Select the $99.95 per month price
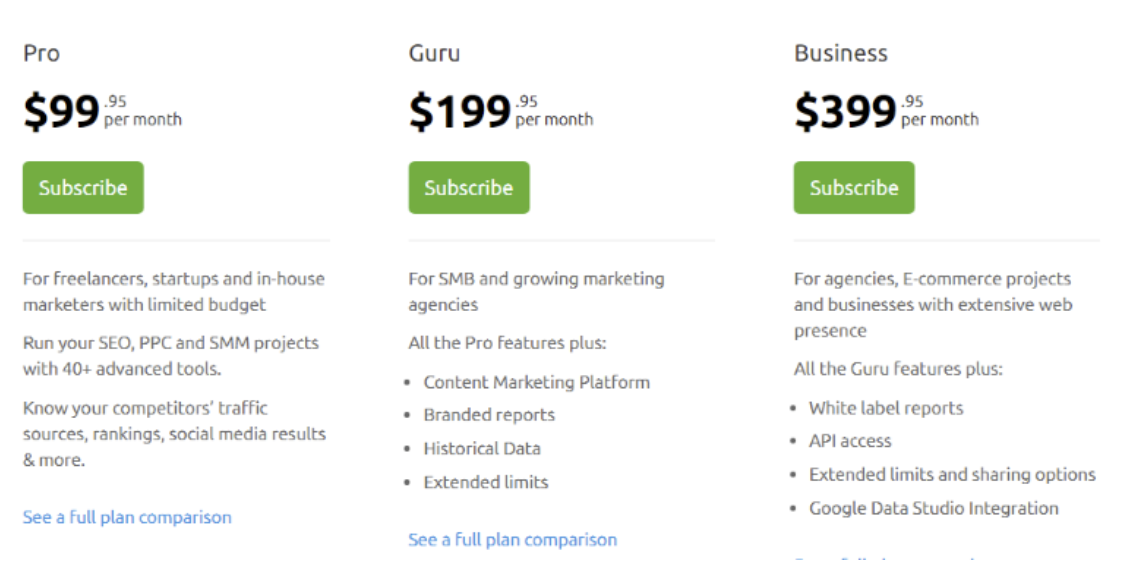The height and width of the screenshot is (570, 1136). 102,112
